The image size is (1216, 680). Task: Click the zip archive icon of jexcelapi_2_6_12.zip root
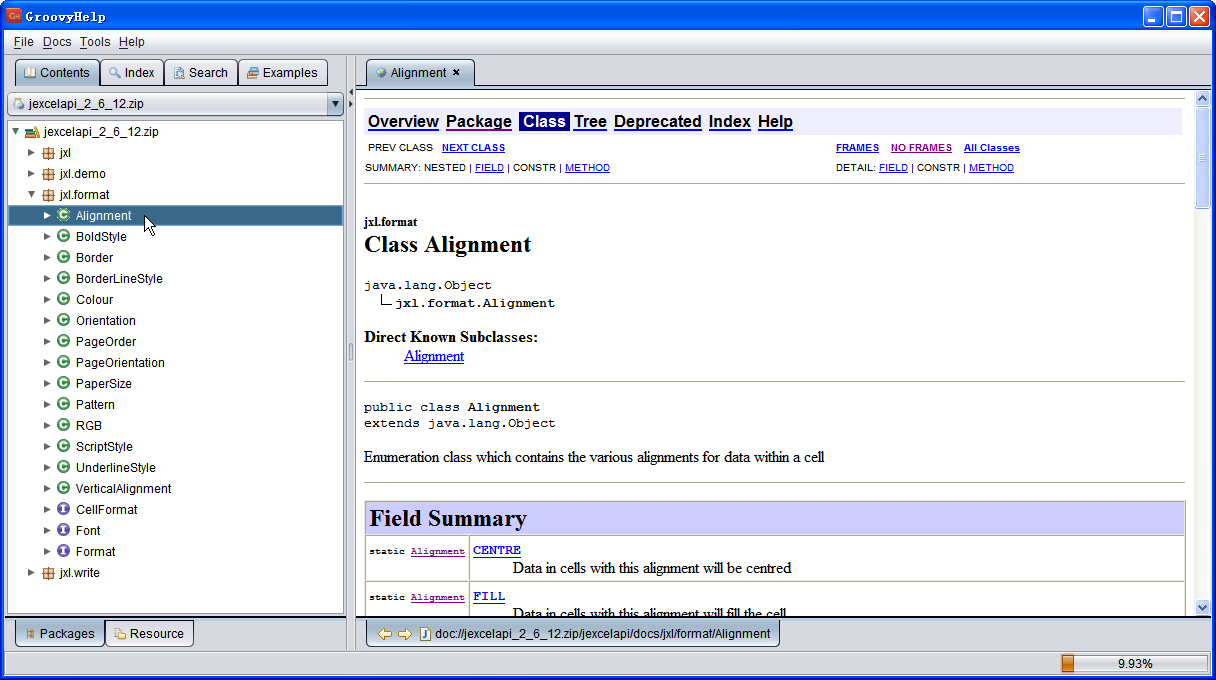point(32,132)
